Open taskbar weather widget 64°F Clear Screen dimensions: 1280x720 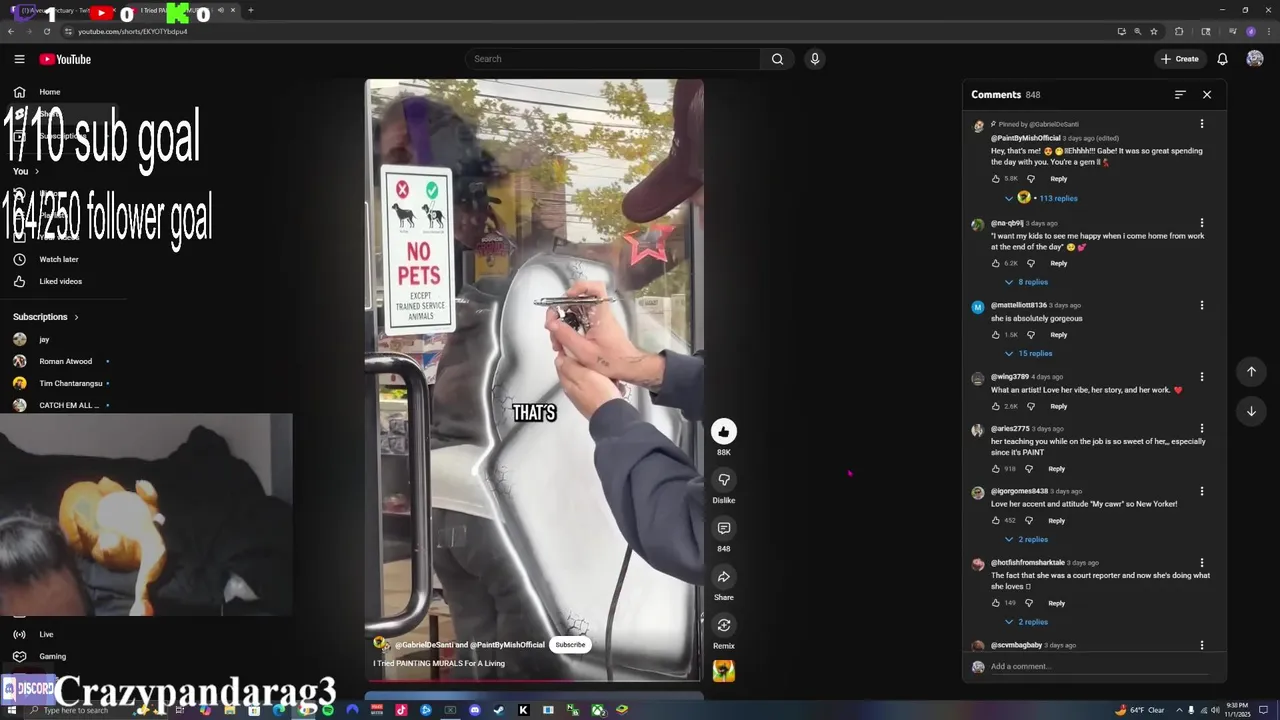(1142, 710)
